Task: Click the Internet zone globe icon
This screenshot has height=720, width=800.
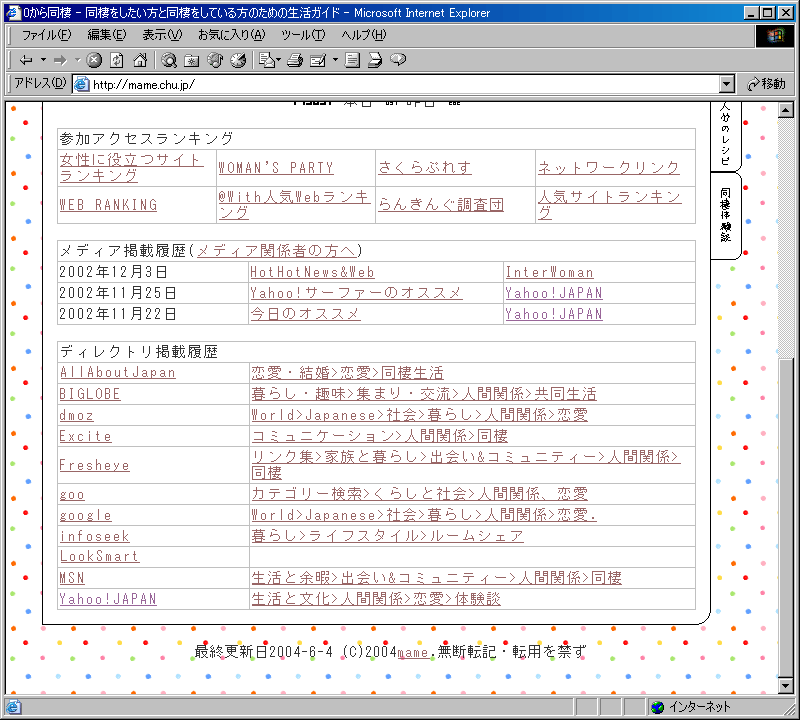Action: point(657,707)
